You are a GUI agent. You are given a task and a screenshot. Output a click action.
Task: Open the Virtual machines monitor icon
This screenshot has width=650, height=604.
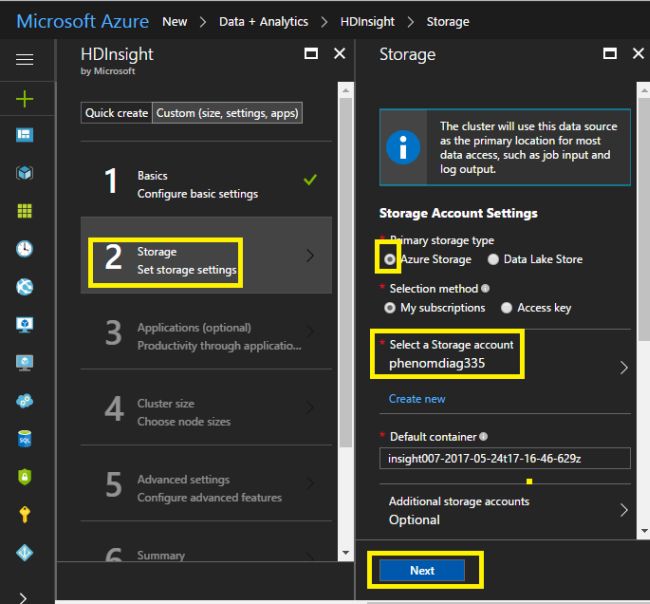point(24,363)
